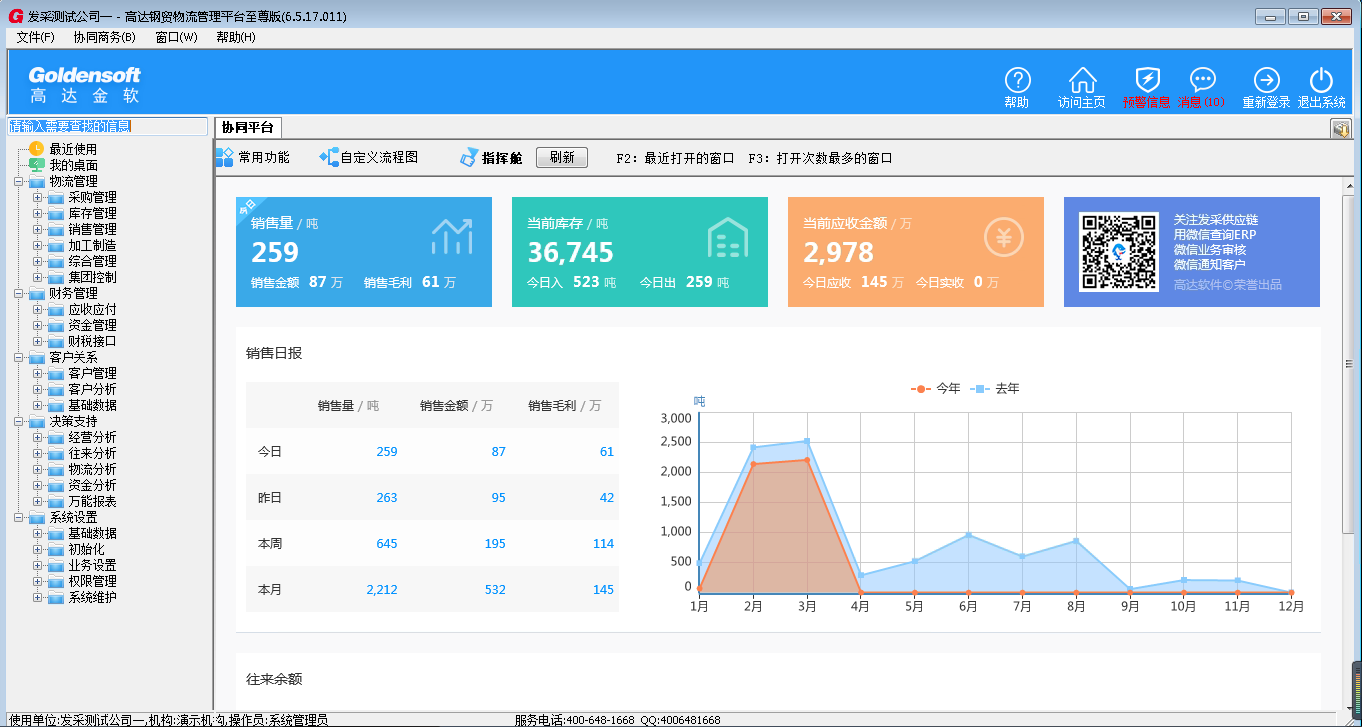Click the re-login (重新登录) arrow icon
The height and width of the screenshot is (727, 1362).
point(1266,82)
